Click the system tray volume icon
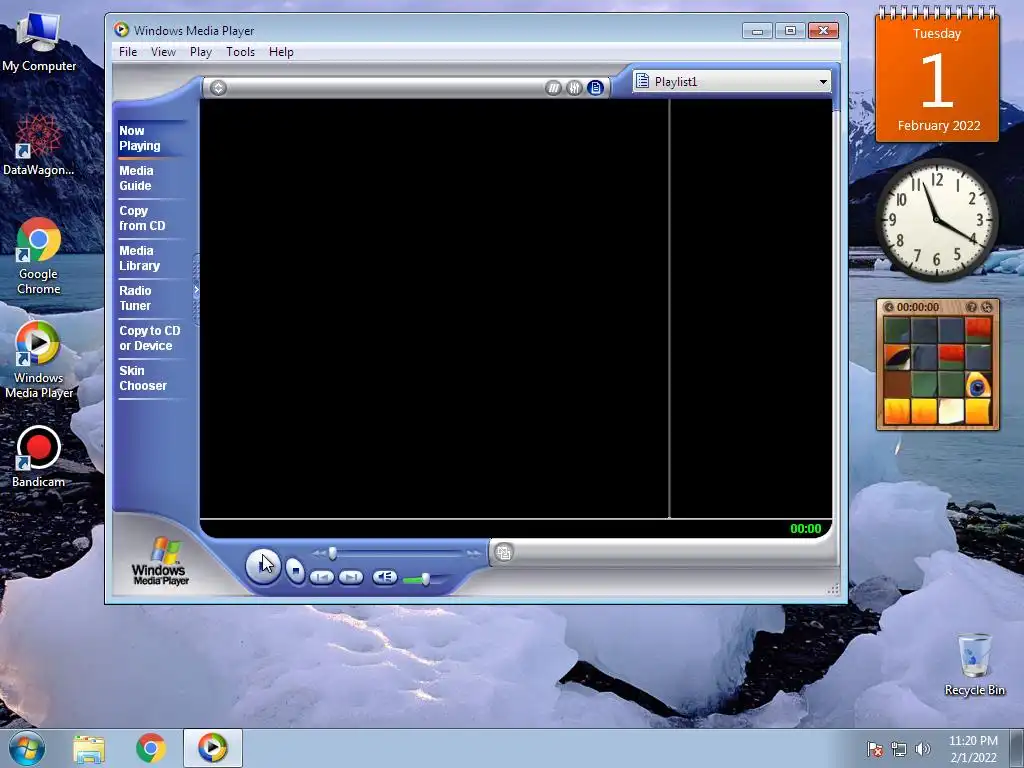Screen dimensions: 1024x768 [922, 749]
